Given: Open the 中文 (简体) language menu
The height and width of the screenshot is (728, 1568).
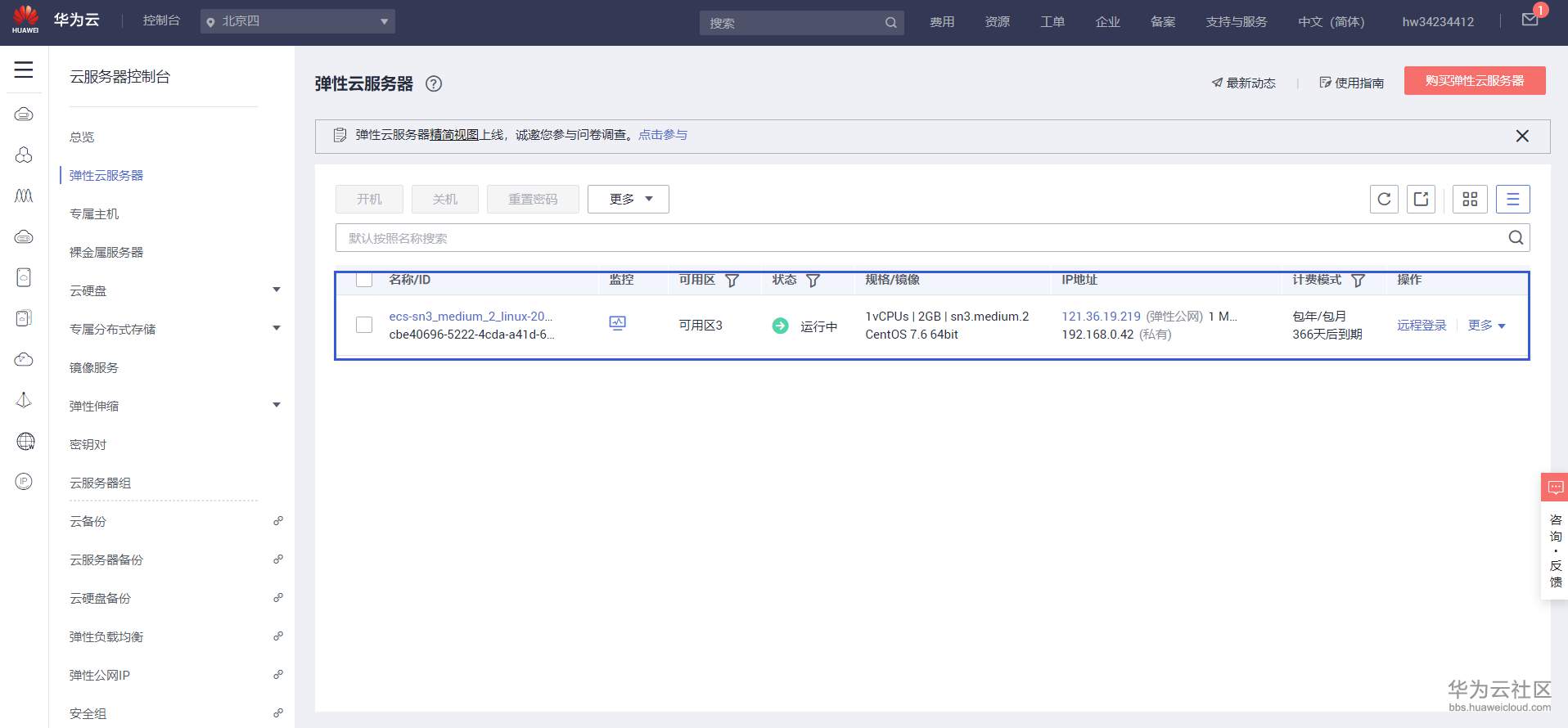Looking at the screenshot, I should (x=1331, y=22).
